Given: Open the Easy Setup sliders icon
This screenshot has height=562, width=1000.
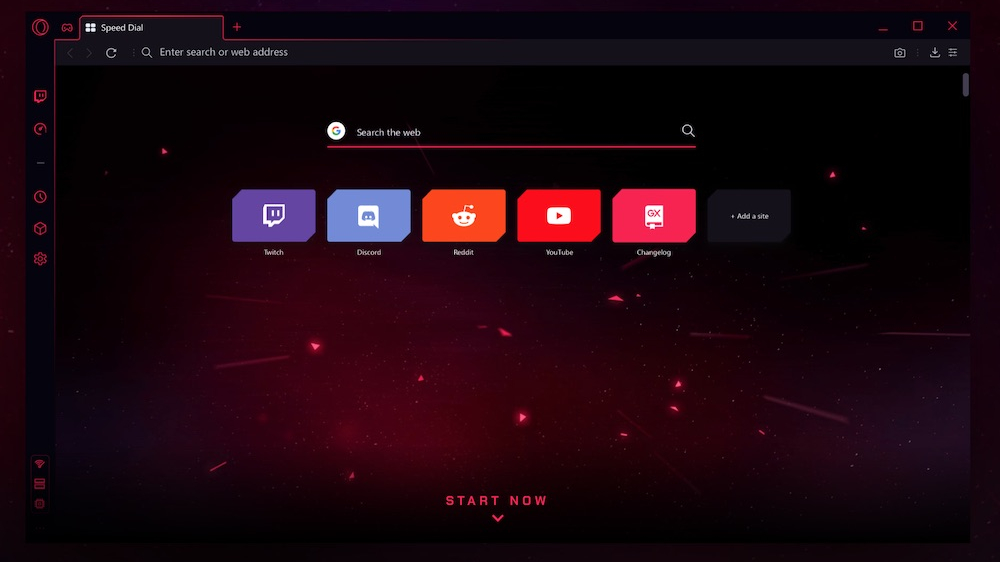Looking at the screenshot, I should [x=953, y=52].
